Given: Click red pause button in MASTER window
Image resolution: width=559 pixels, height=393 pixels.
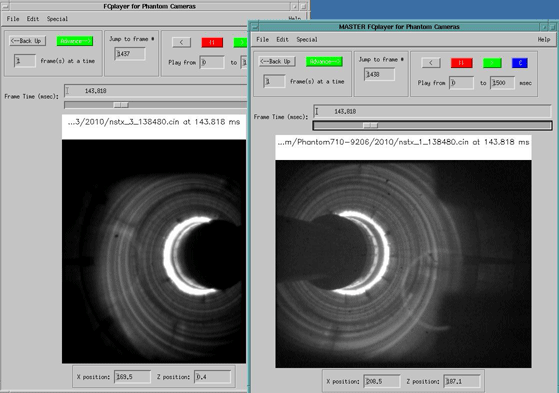Looking at the screenshot, I should (x=461, y=63).
